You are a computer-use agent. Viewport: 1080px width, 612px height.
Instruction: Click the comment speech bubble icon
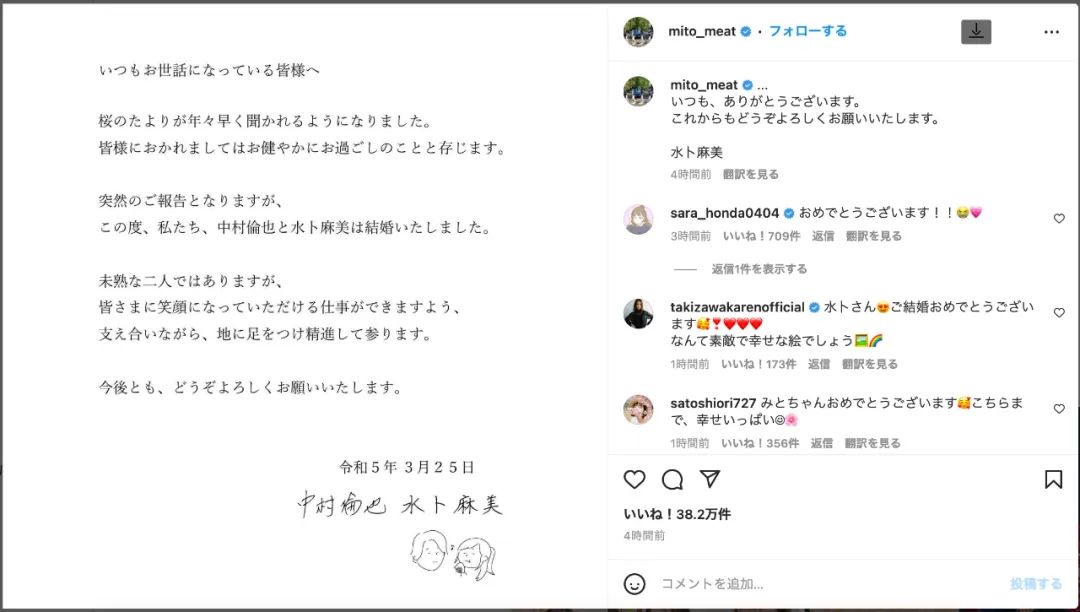[672, 479]
